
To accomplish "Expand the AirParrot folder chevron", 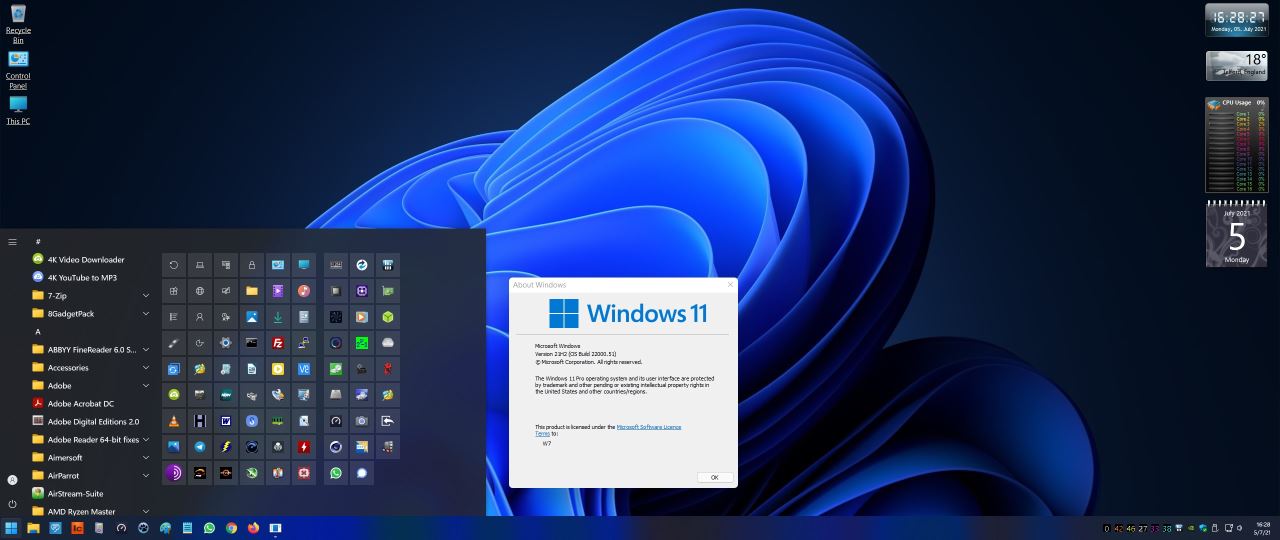I will point(146,475).
